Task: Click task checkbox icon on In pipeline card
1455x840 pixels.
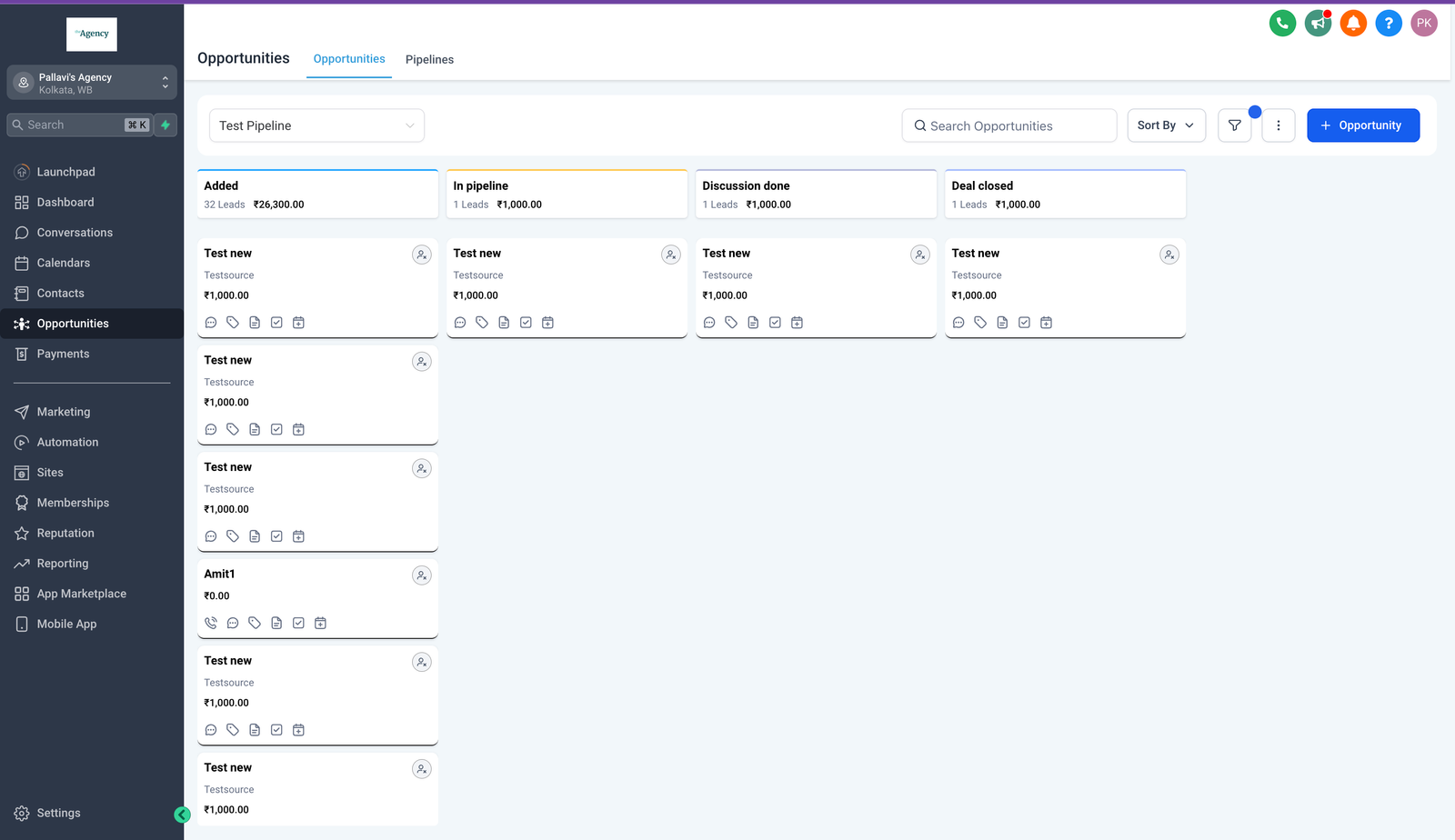Action: [526, 323]
